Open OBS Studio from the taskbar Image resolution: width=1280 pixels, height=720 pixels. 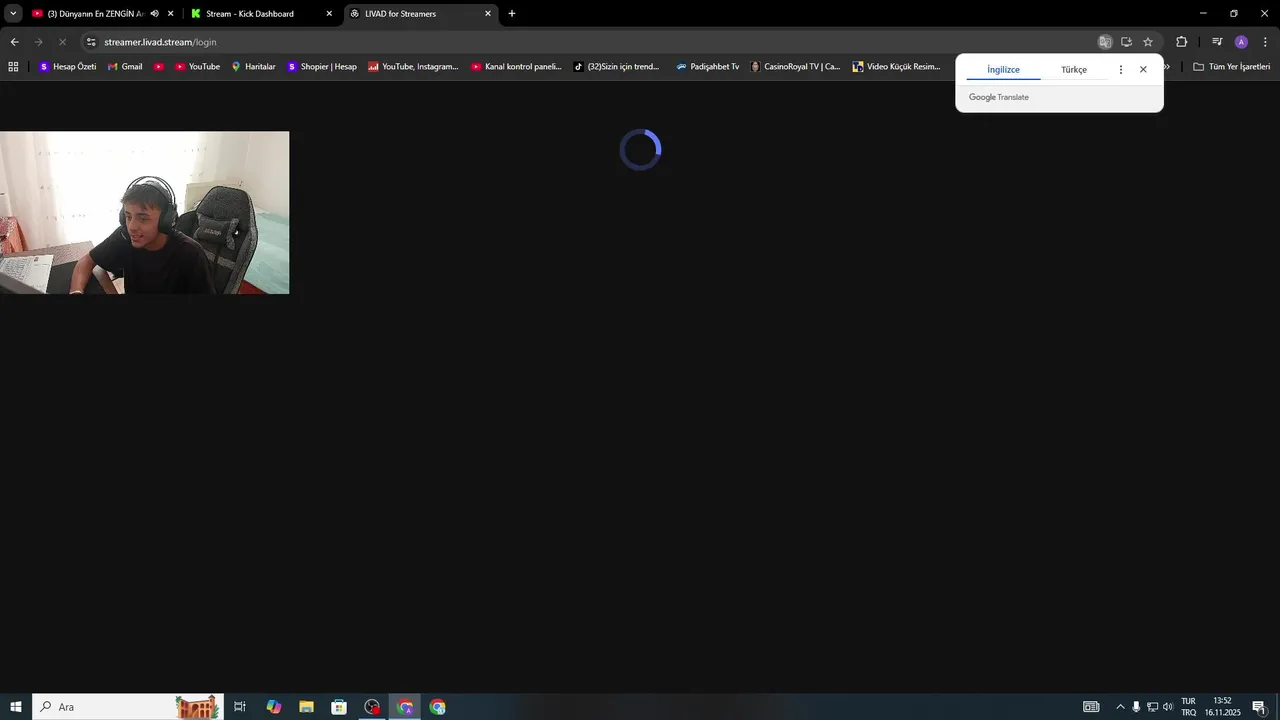372,707
